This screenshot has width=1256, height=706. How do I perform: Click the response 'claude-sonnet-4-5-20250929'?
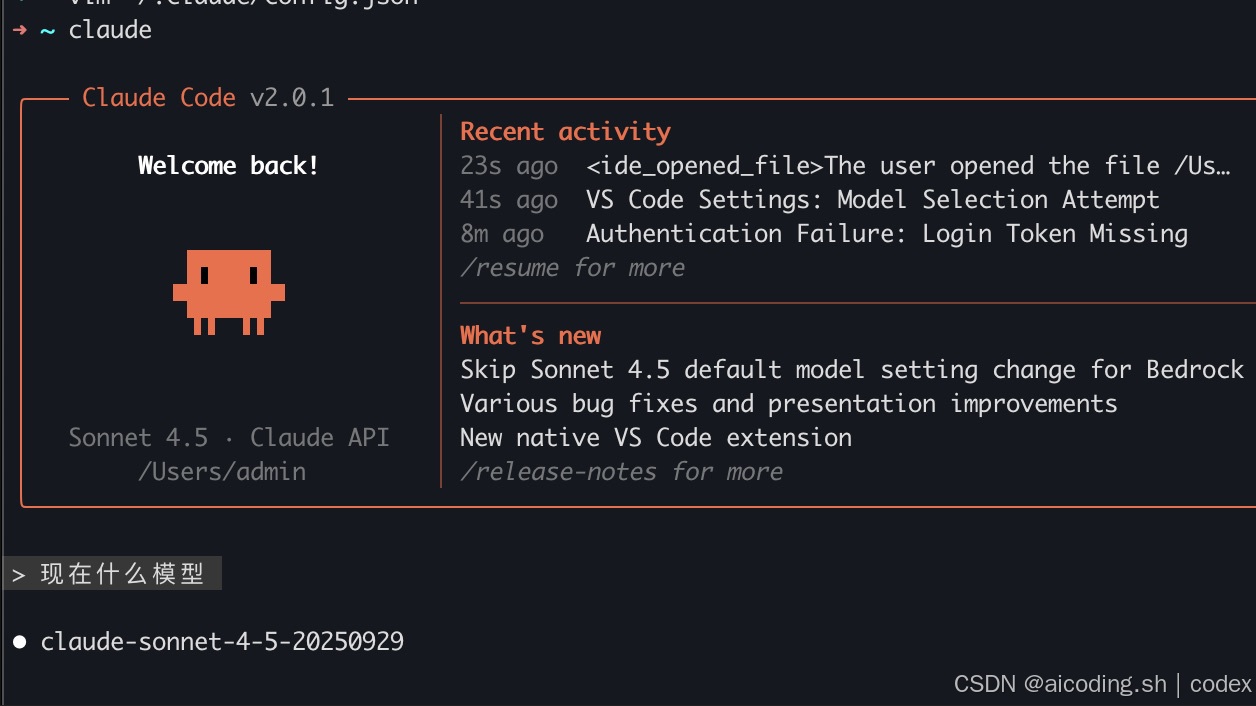(222, 642)
